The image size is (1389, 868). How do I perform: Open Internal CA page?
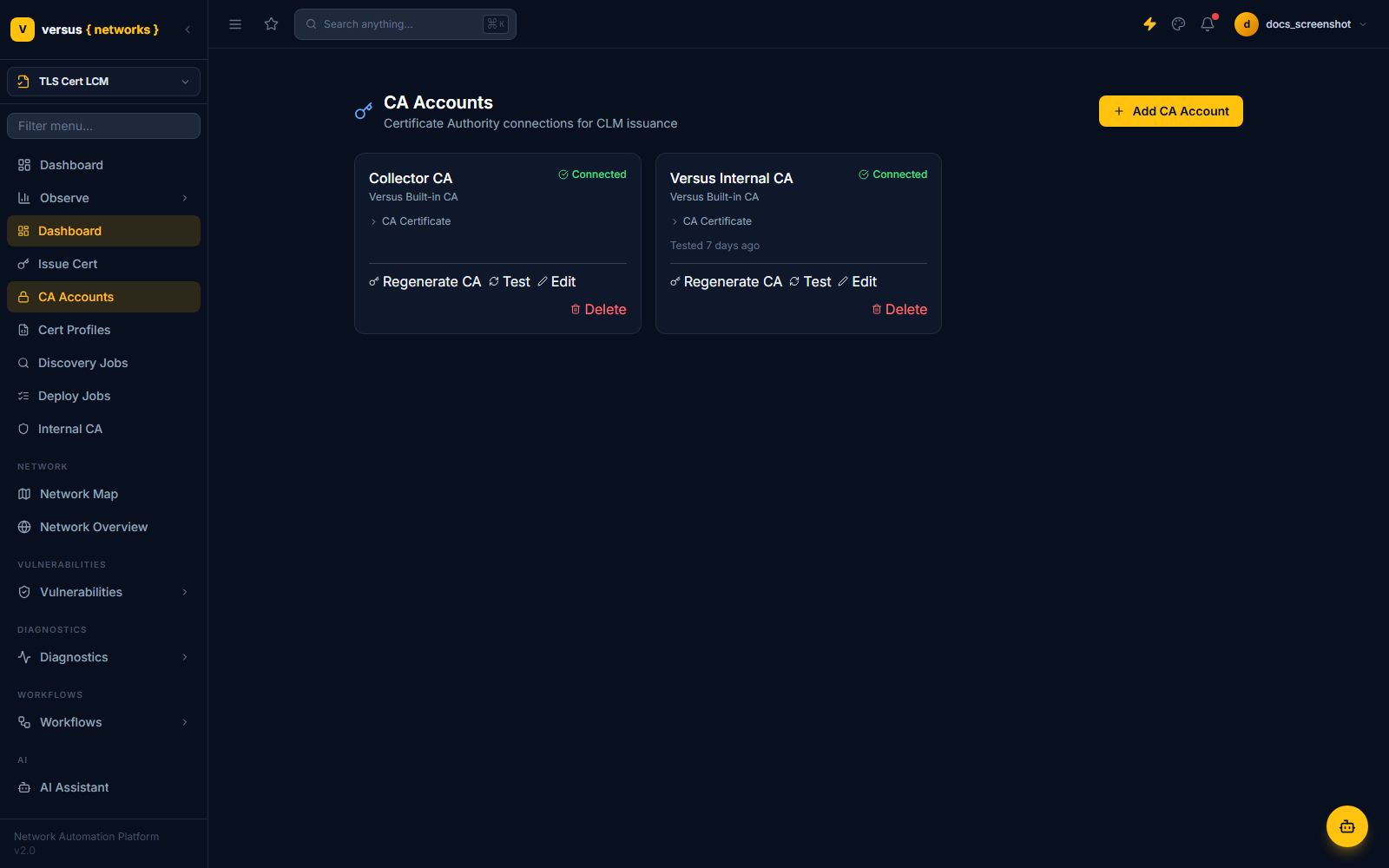104,429
